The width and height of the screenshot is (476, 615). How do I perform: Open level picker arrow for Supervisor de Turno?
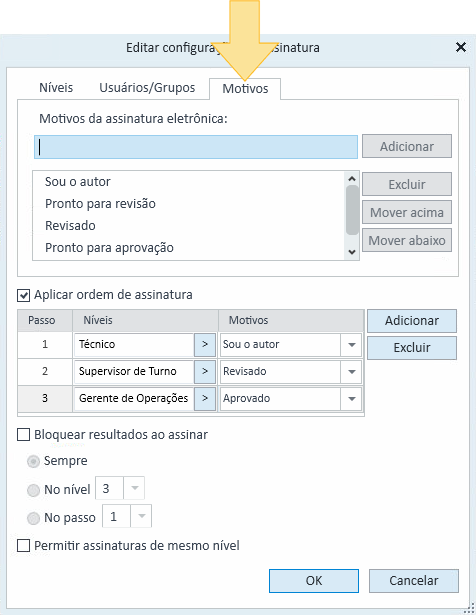point(205,371)
